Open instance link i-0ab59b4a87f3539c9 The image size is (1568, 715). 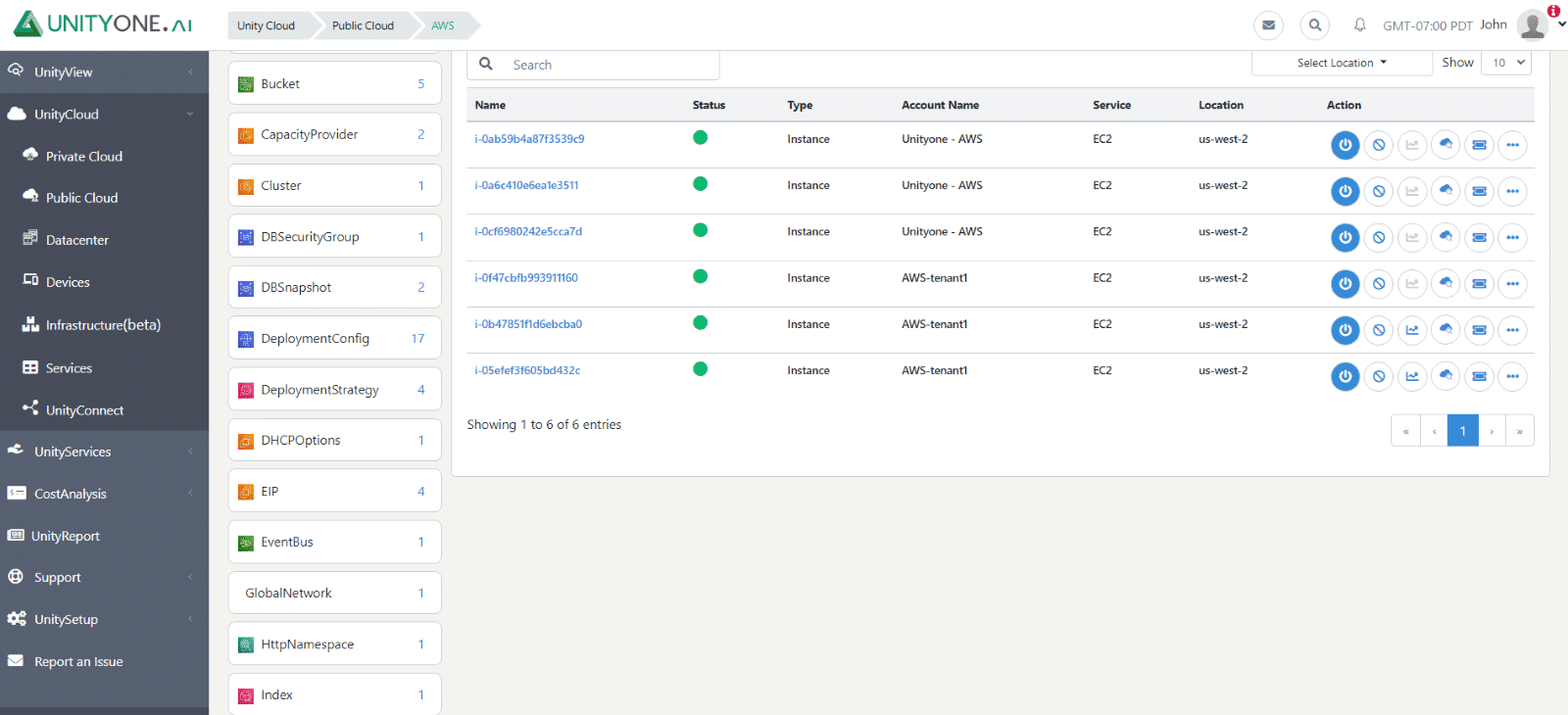(x=529, y=139)
